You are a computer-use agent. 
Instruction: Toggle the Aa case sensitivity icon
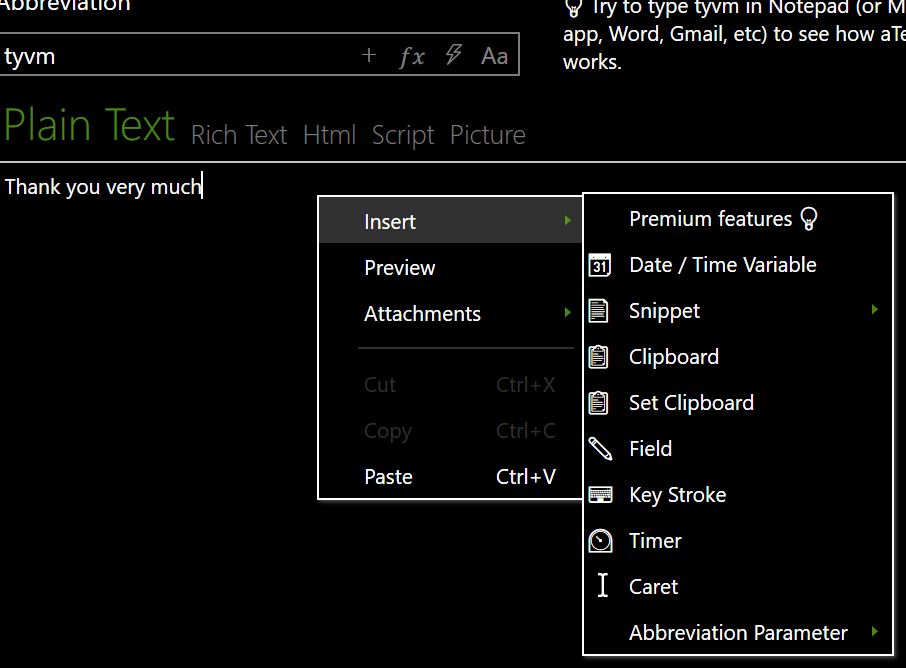tap(494, 56)
